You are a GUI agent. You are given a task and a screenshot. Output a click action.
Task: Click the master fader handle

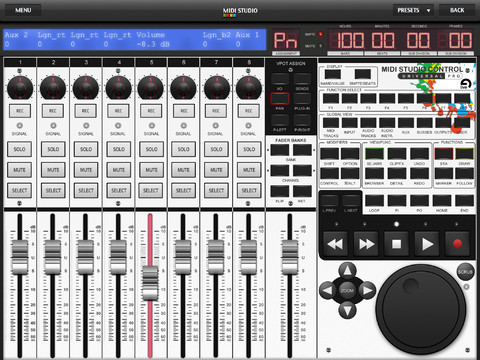290,256
